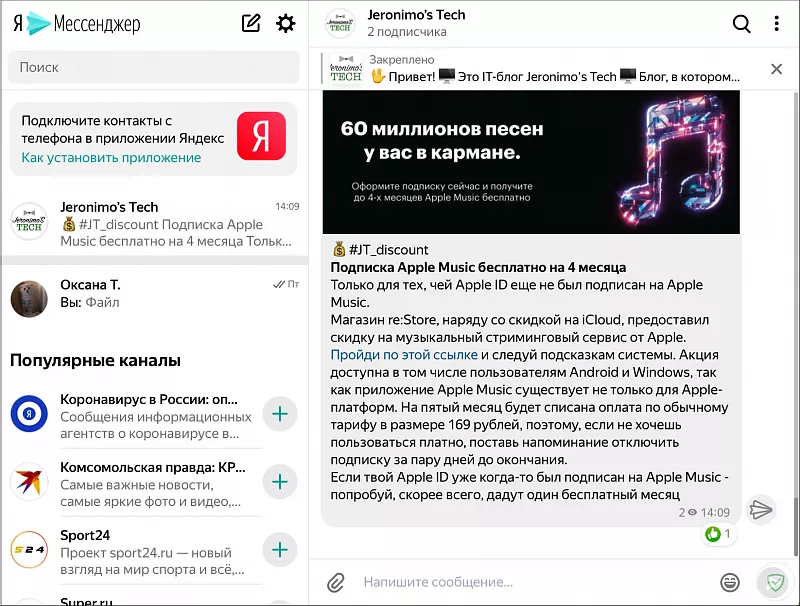This screenshot has height=606, width=800.
Task: Open Комсомольская правда channel avatar
Action: [x=29, y=482]
